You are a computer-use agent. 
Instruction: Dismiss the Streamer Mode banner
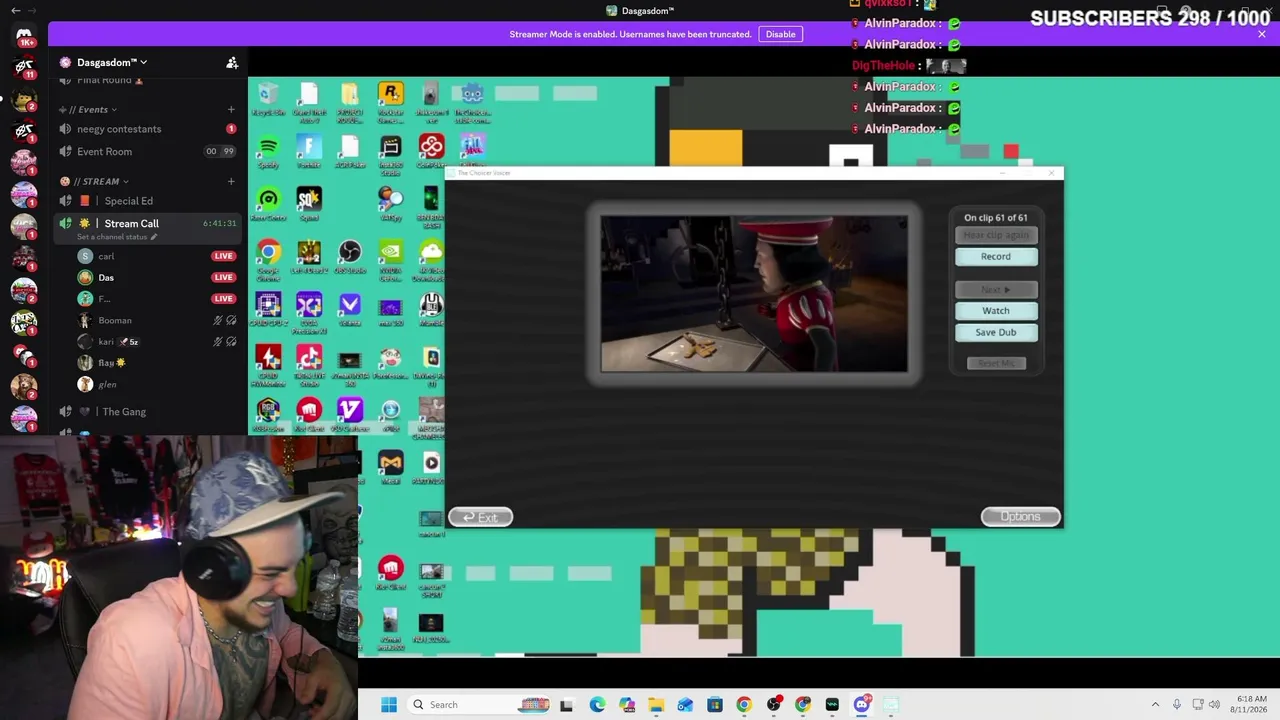coord(1262,34)
